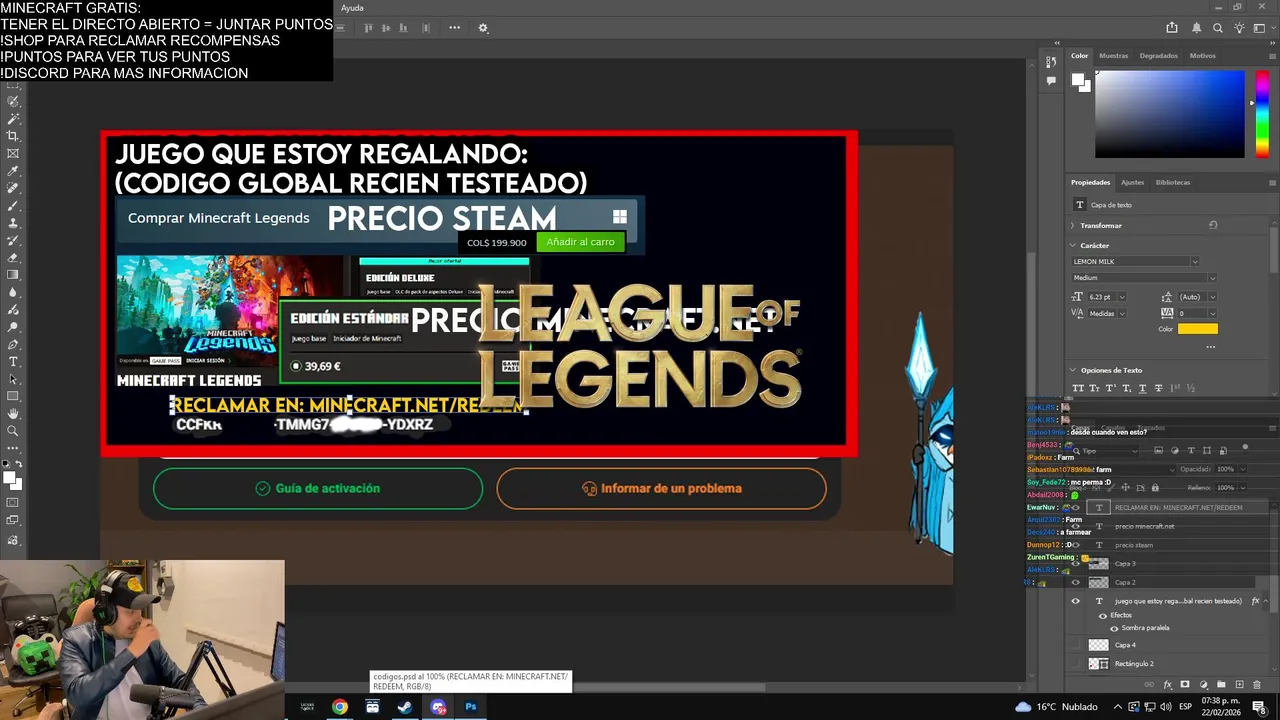Select the Zoom tool in toolbar
Viewport: 1280px width, 720px height.
[13, 431]
